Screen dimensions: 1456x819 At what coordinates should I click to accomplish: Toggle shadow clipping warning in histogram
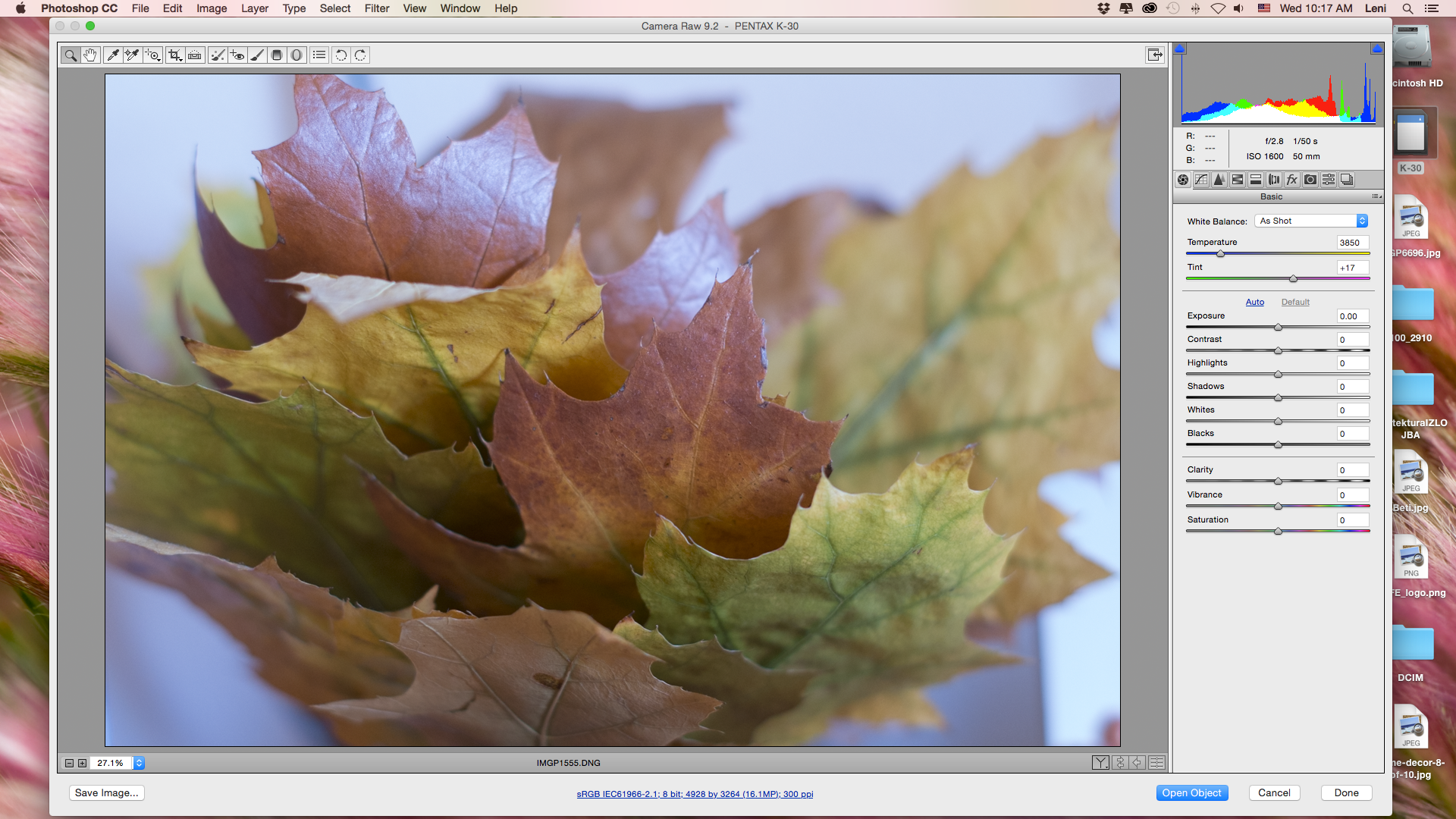[x=1180, y=49]
